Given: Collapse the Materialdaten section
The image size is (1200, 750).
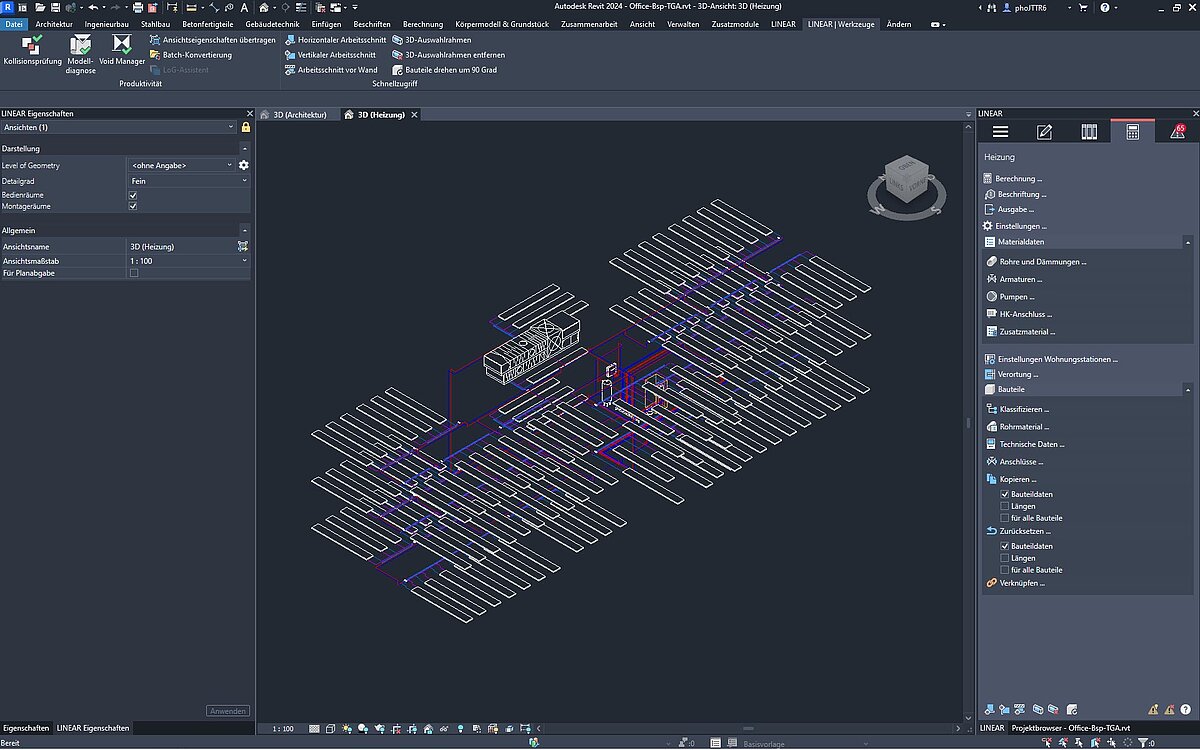Looking at the screenshot, I should pyautogui.click(x=1187, y=242).
